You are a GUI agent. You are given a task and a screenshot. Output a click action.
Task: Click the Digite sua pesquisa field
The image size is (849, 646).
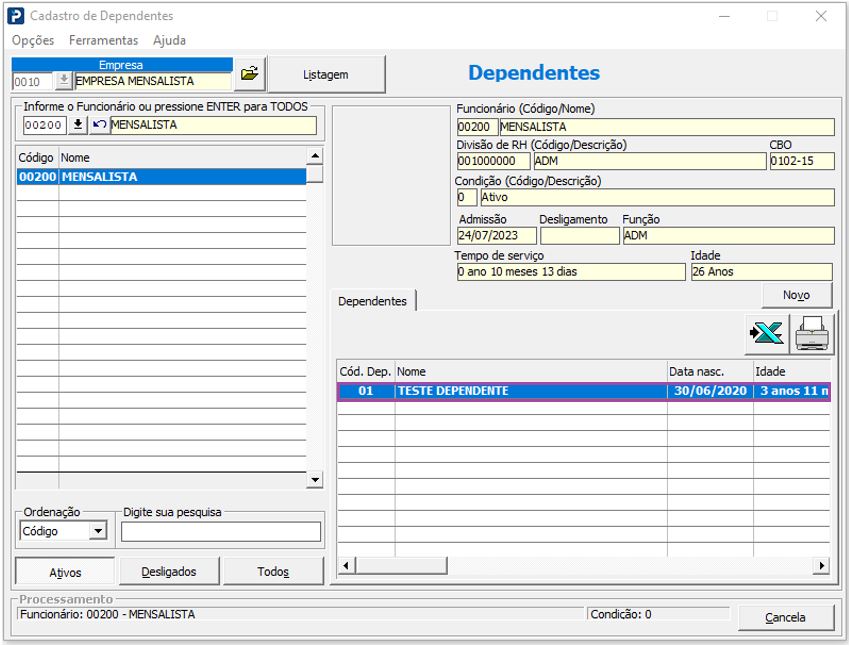(x=221, y=532)
